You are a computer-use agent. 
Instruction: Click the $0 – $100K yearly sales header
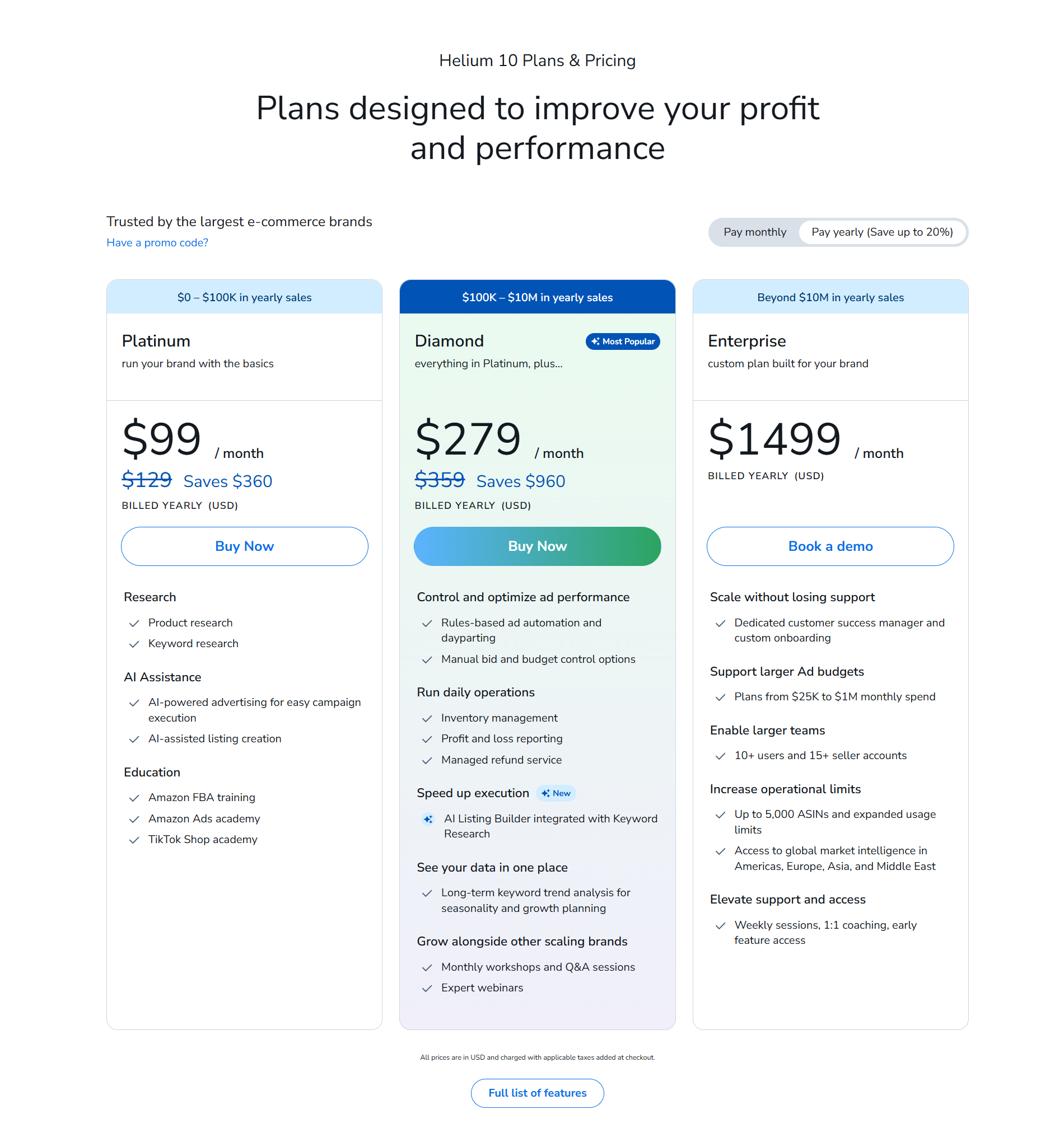[244, 297]
